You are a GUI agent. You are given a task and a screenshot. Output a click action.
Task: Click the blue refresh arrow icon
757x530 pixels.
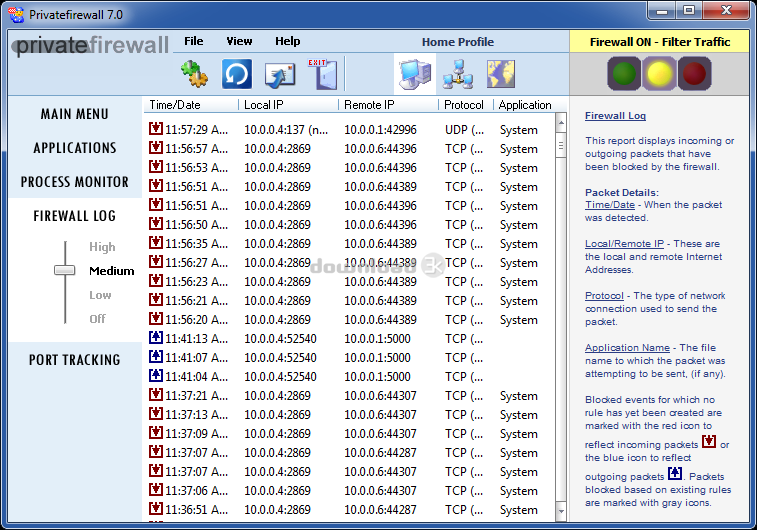tap(236, 74)
